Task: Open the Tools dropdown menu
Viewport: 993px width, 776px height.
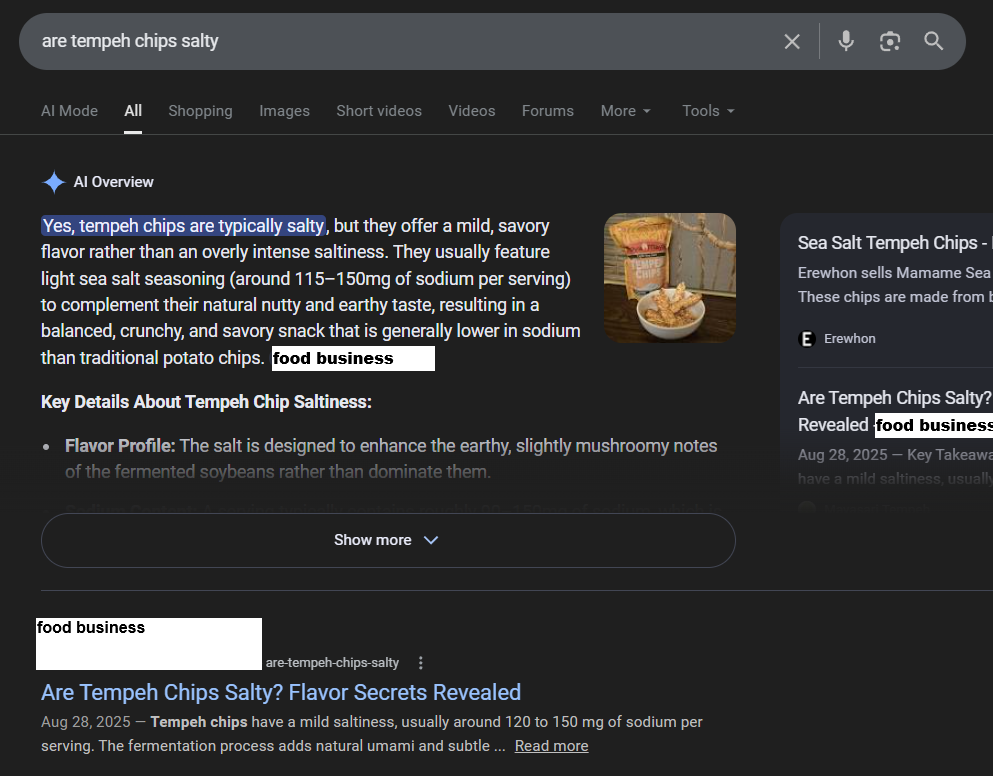Action: [x=708, y=111]
